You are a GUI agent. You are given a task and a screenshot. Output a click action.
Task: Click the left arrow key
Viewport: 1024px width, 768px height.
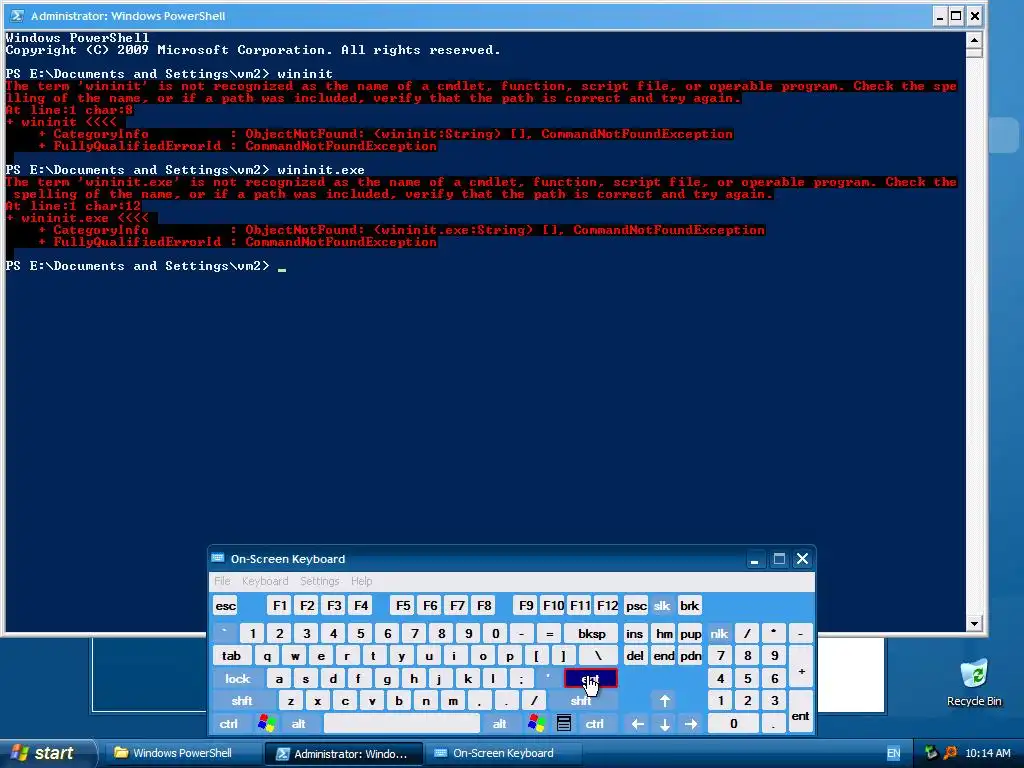point(637,724)
